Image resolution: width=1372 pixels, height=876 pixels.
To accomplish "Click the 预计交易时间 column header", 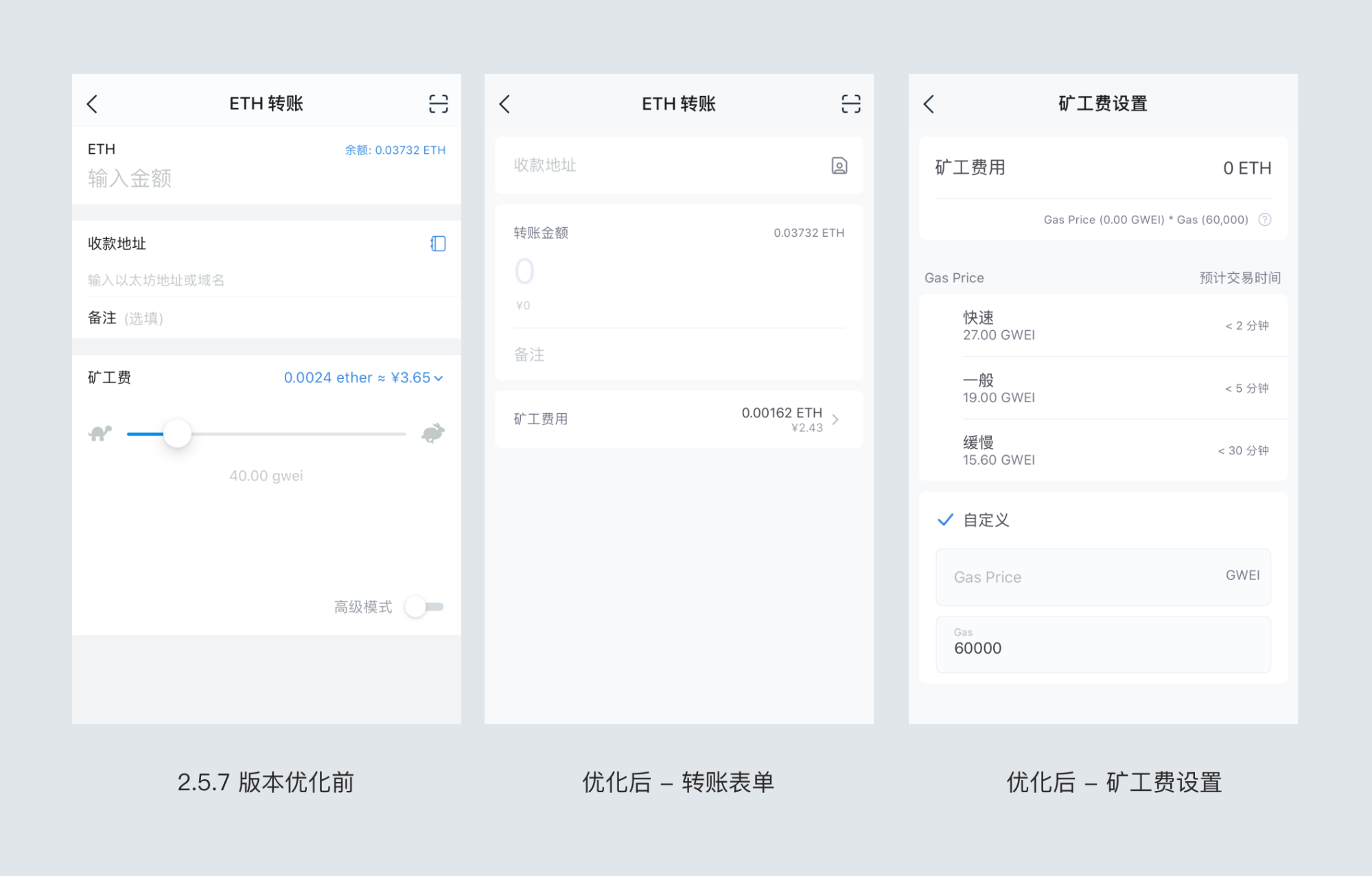I will click(x=1240, y=277).
